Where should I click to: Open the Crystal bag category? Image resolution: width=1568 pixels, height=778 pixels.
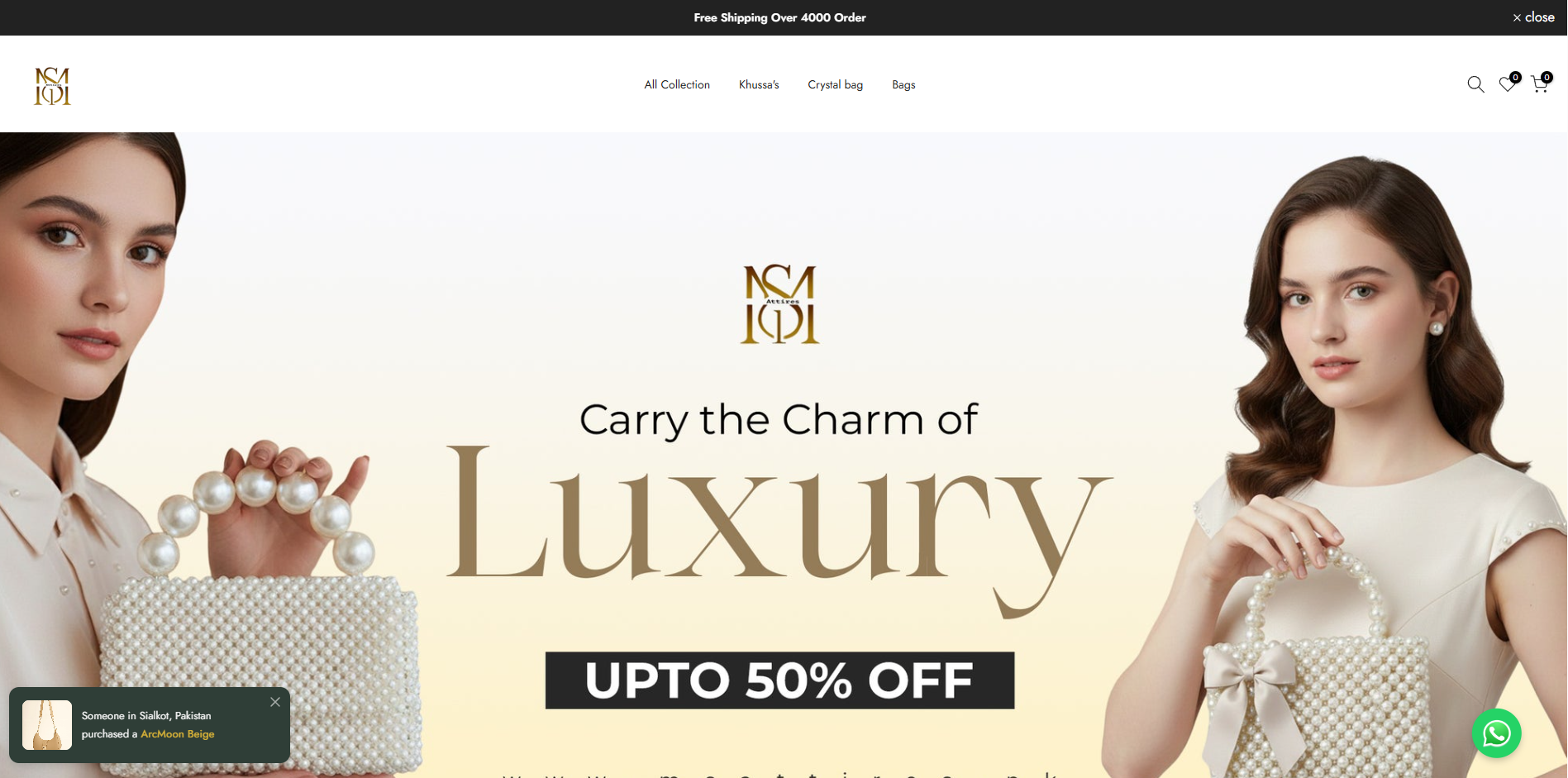[x=835, y=84]
